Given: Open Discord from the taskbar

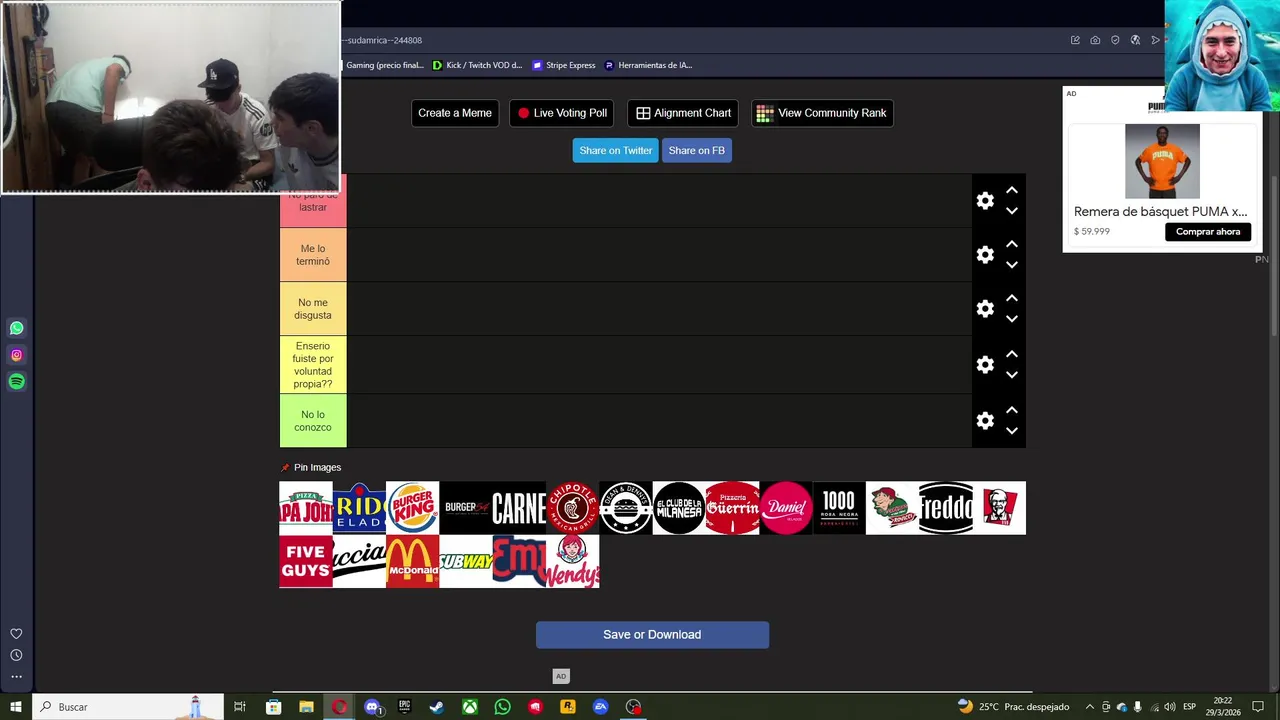Looking at the screenshot, I should 372,707.
